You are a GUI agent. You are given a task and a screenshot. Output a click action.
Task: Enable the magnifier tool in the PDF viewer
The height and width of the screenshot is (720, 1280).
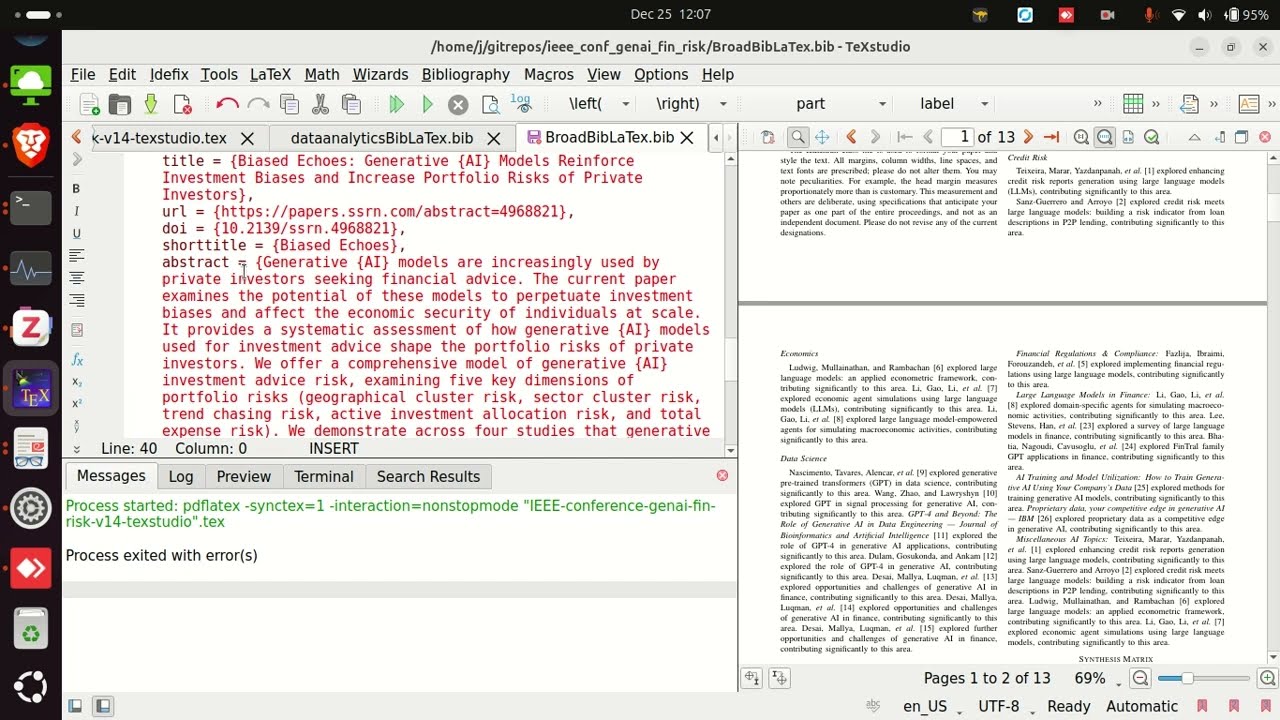click(x=797, y=137)
